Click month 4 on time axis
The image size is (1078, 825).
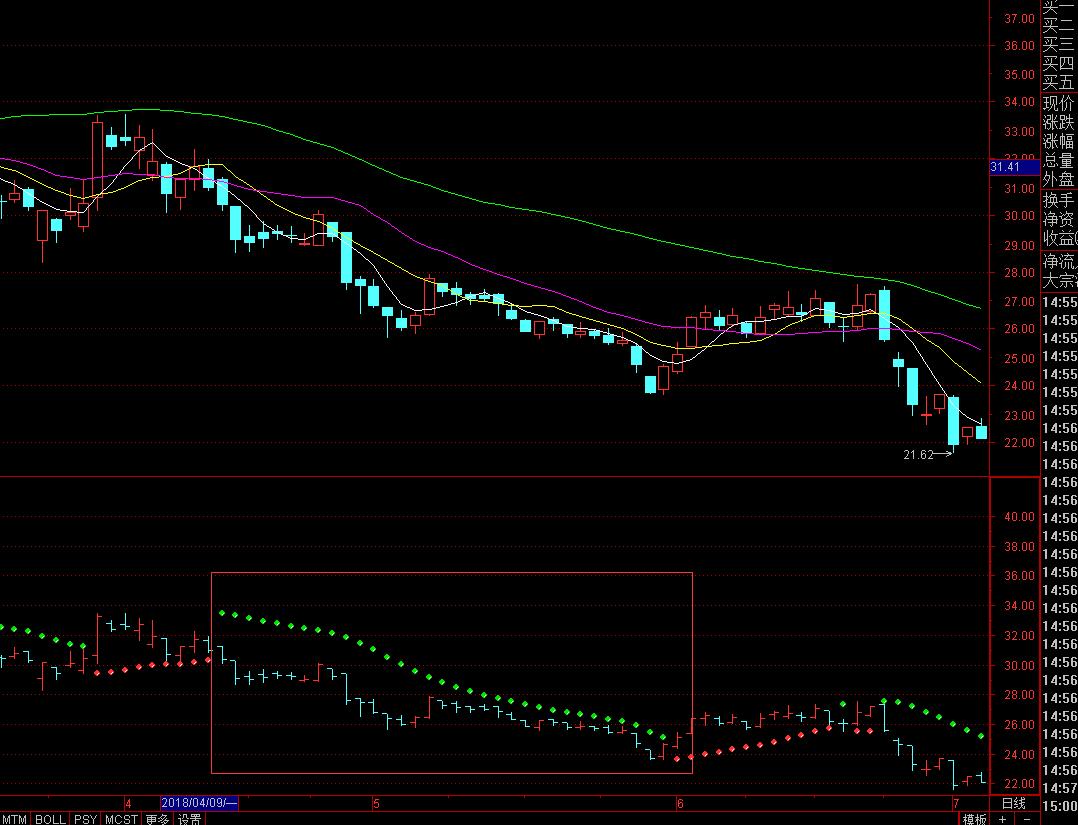(x=128, y=803)
